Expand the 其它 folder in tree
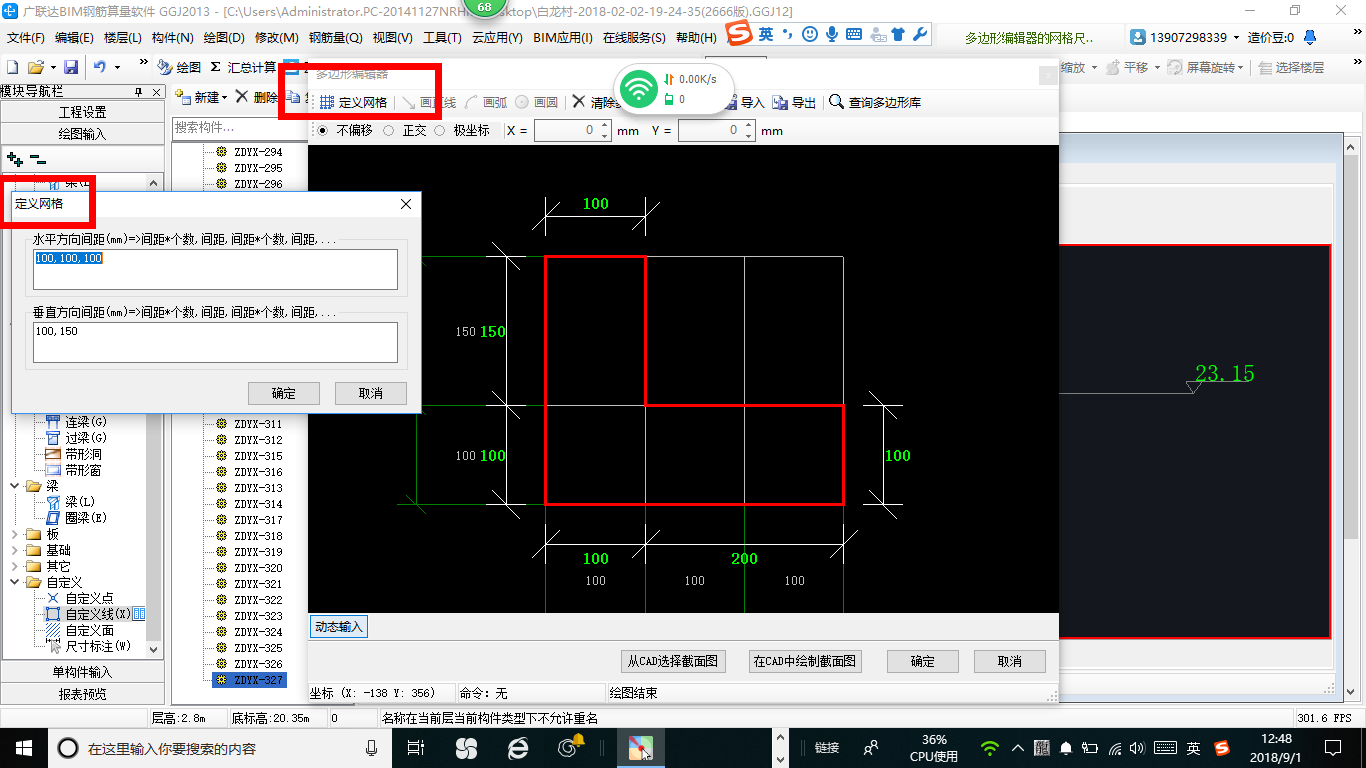 click(x=14, y=566)
